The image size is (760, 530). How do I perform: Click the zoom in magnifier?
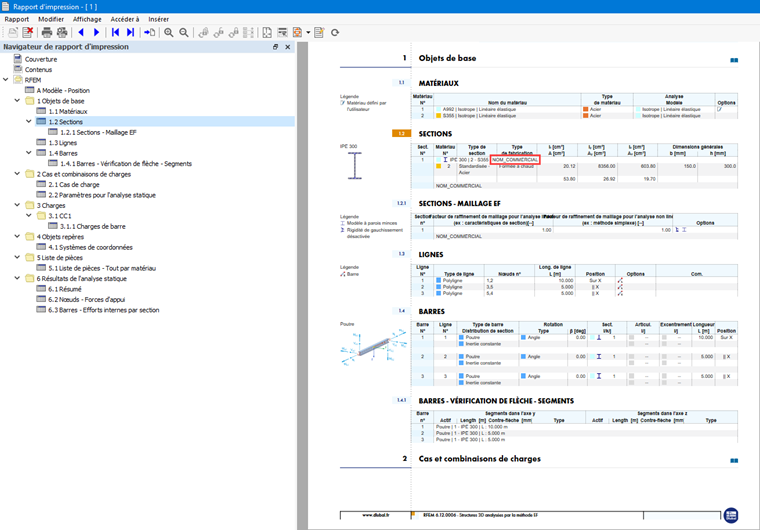[169, 32]
